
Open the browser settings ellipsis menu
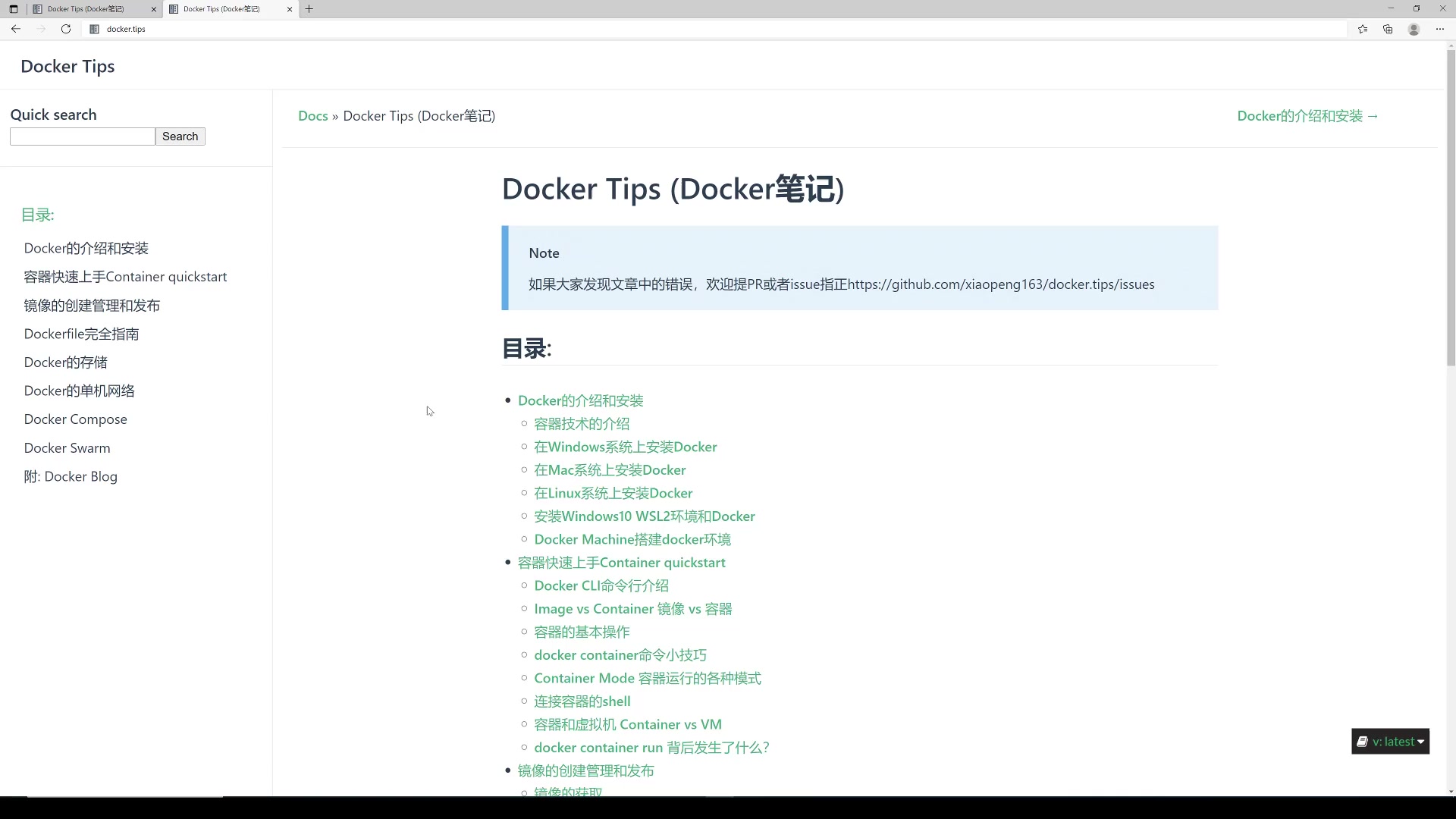(x=1440, y=29)
